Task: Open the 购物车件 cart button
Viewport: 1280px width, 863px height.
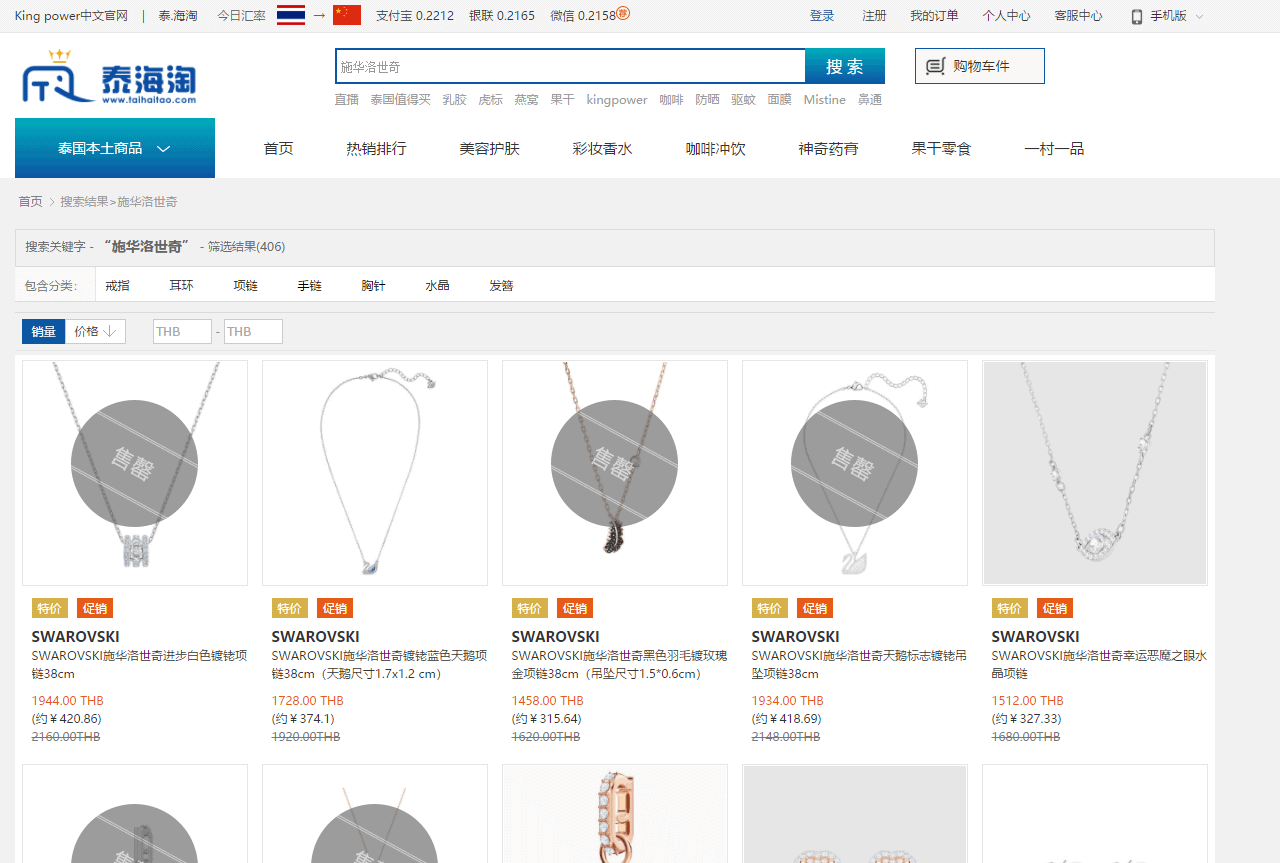Action: coord(980,66)
